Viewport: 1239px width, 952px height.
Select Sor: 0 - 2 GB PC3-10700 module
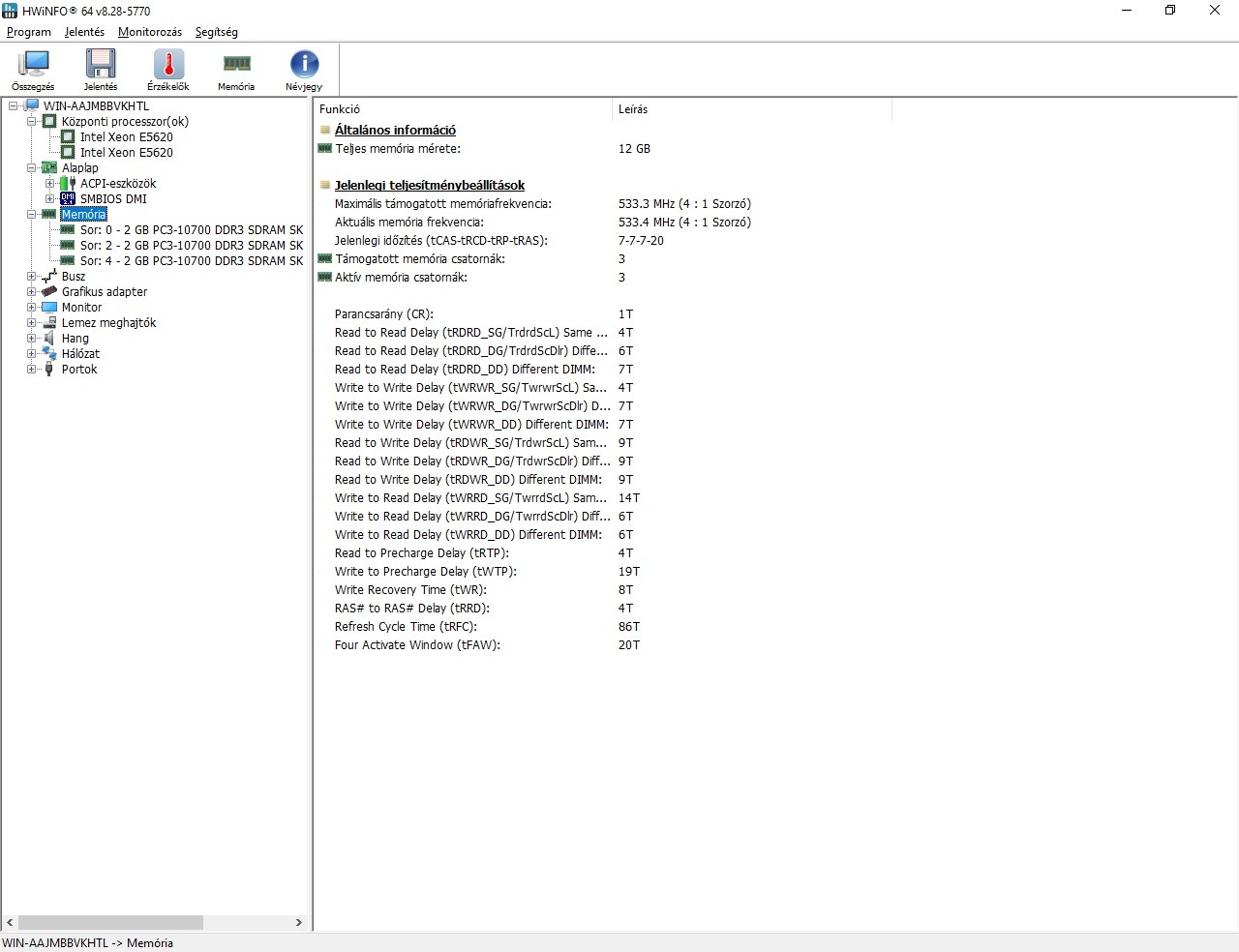pos(192,229)
